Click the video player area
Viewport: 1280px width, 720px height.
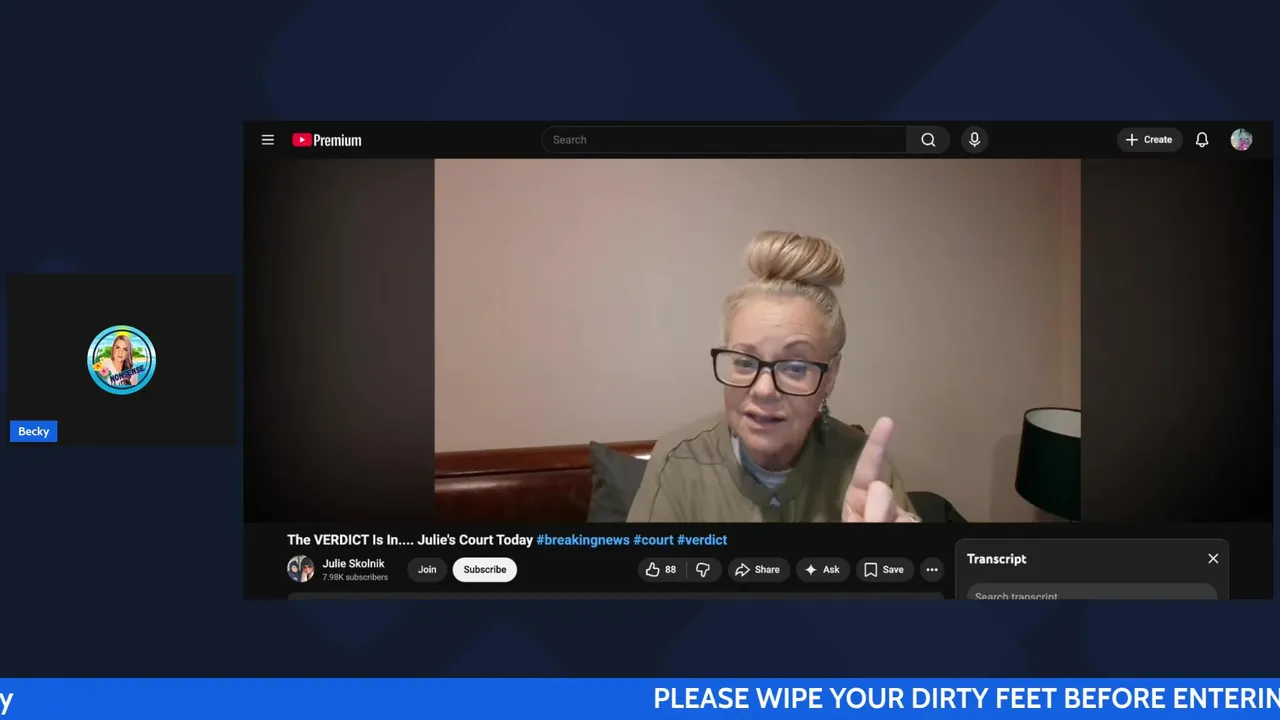tap(757, 340)
